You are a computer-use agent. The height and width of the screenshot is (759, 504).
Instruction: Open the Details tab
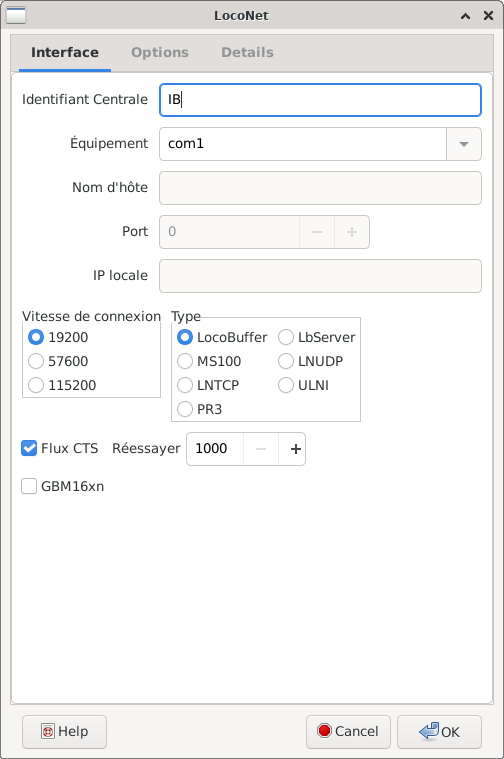pyautogui.click(x=247, y=52)
